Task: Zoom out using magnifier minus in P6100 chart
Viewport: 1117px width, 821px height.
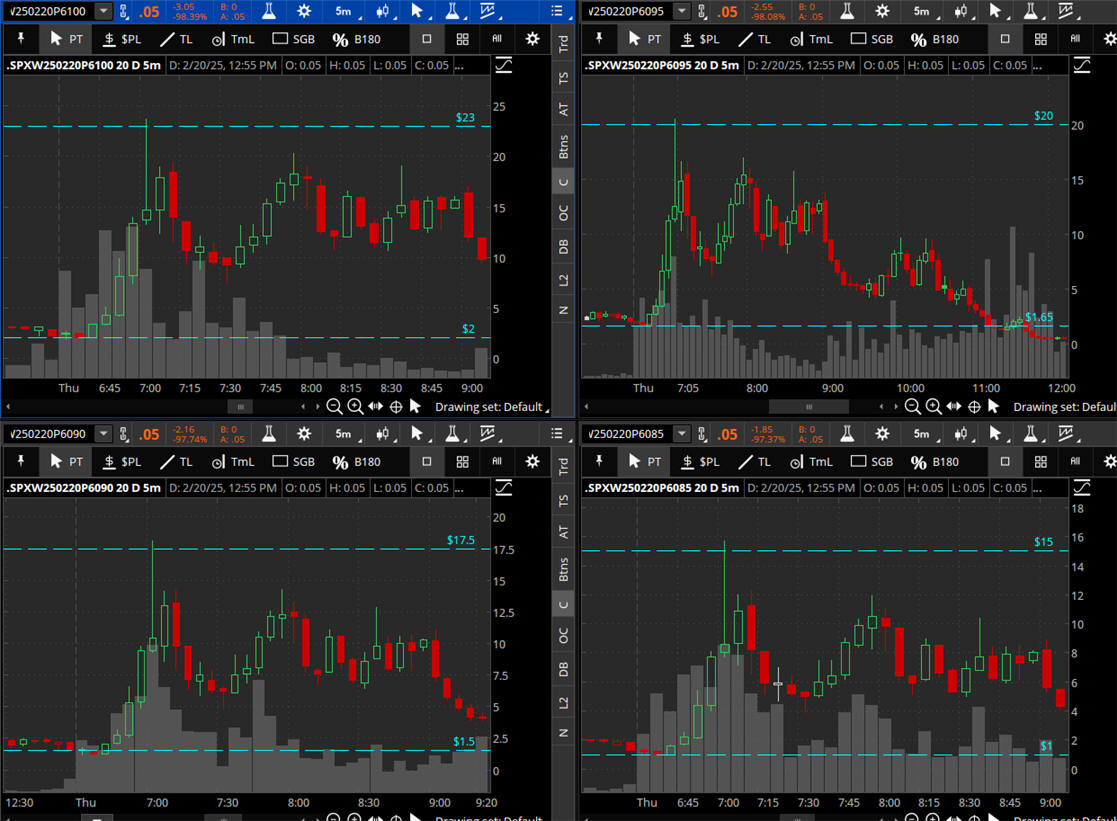Action: (x=334, y=407)
